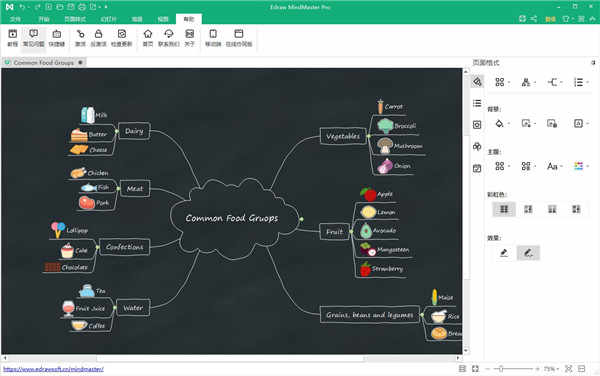Image resolution: width=600 pixels, height=376 pixels.
Task: Open the contact us headset icon
Action: coord(168,38)
